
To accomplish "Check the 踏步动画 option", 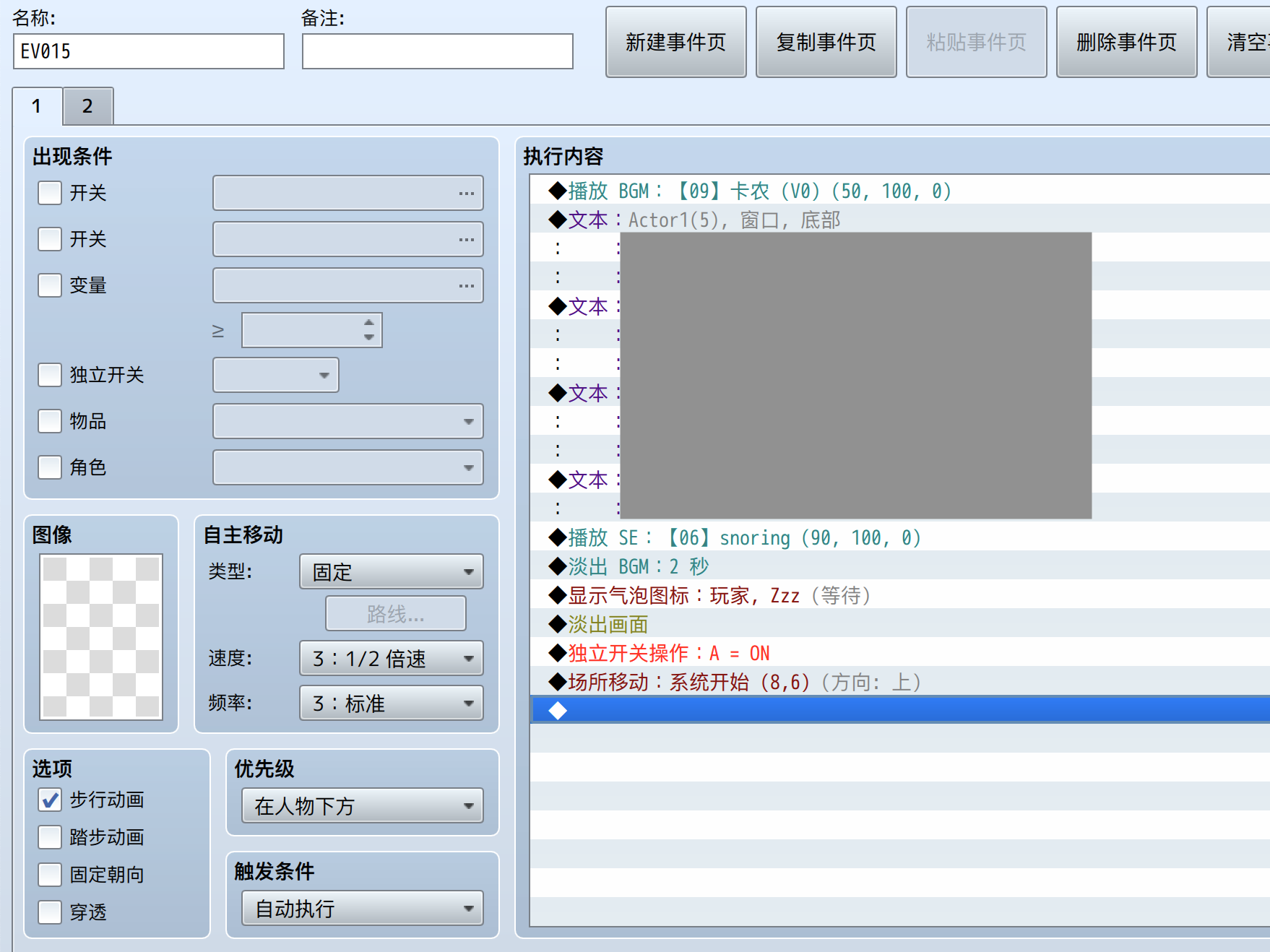I will (x=50, y=837).
